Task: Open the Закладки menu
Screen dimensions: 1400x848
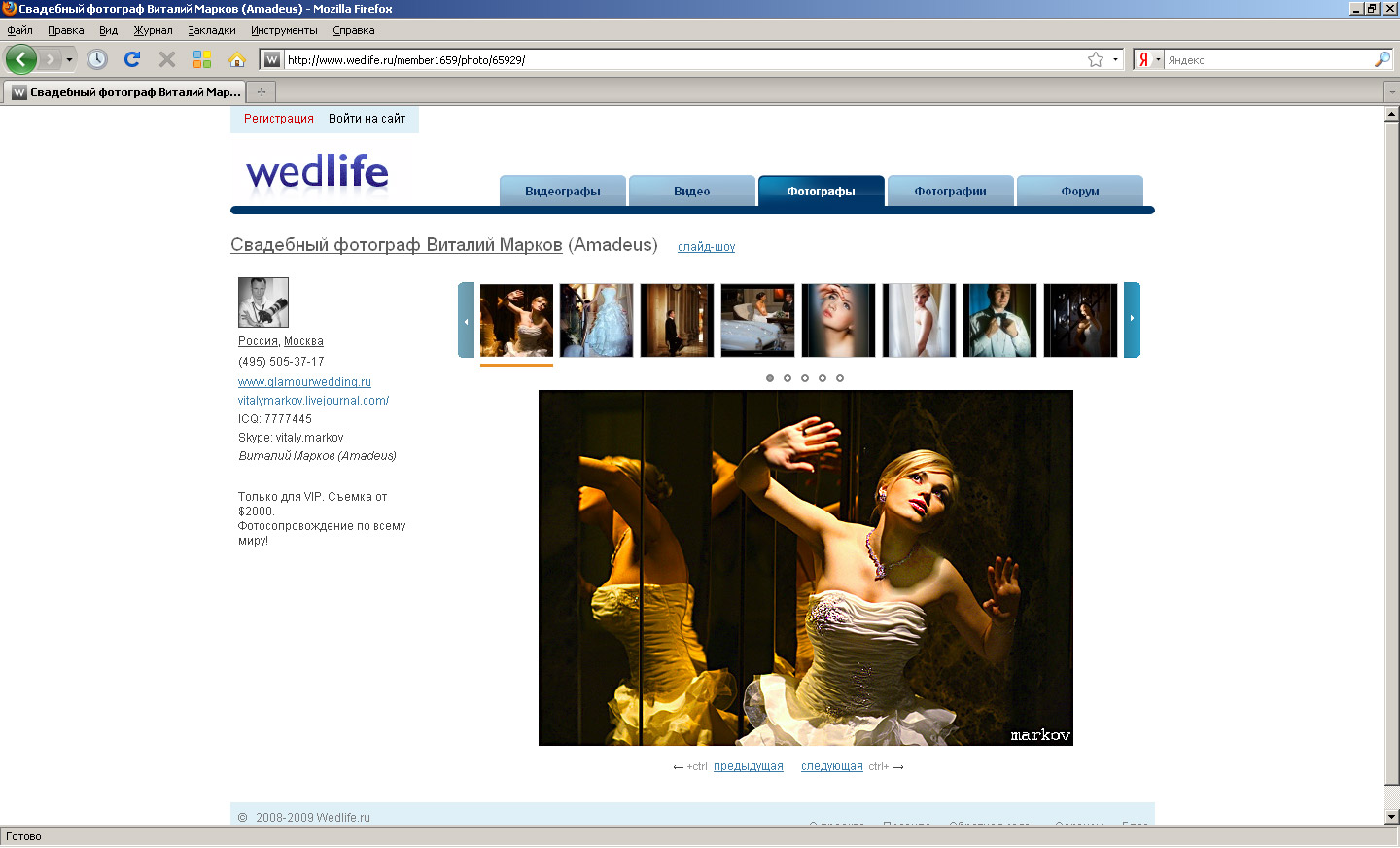Action: click(211, 30)
